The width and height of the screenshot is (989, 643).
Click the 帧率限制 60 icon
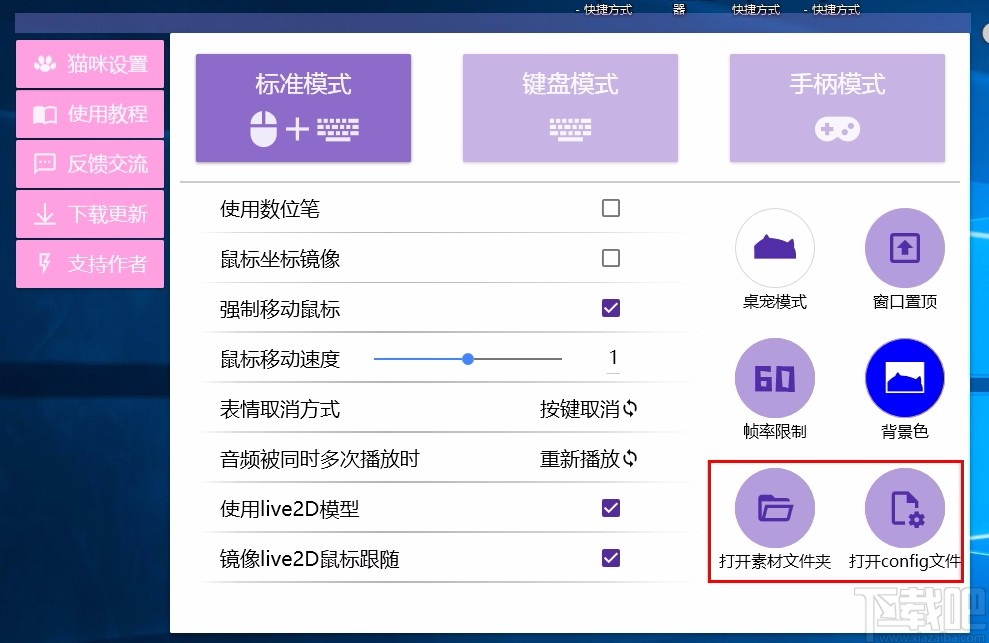(775, 378)
